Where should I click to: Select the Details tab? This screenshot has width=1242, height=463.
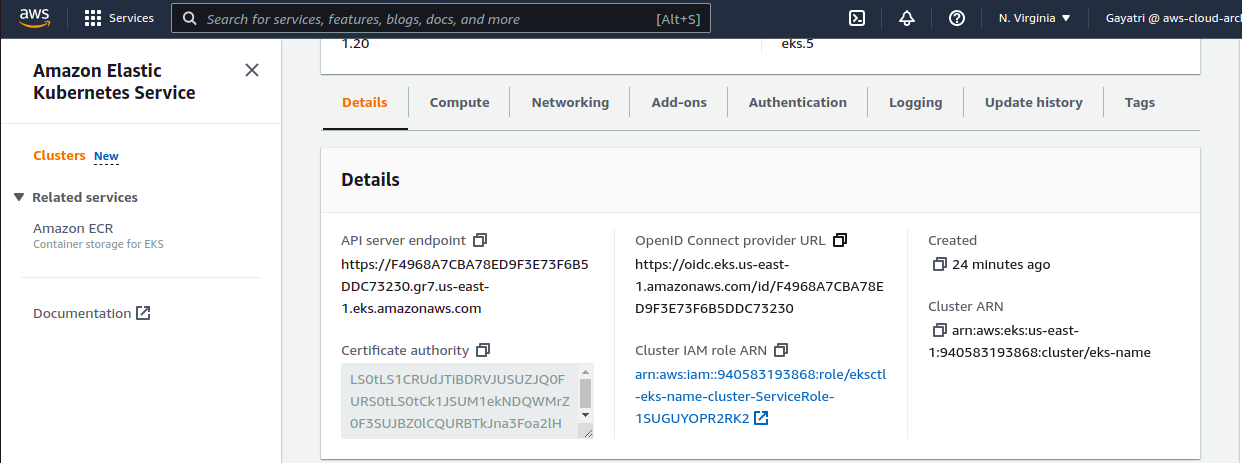point(365,102)
